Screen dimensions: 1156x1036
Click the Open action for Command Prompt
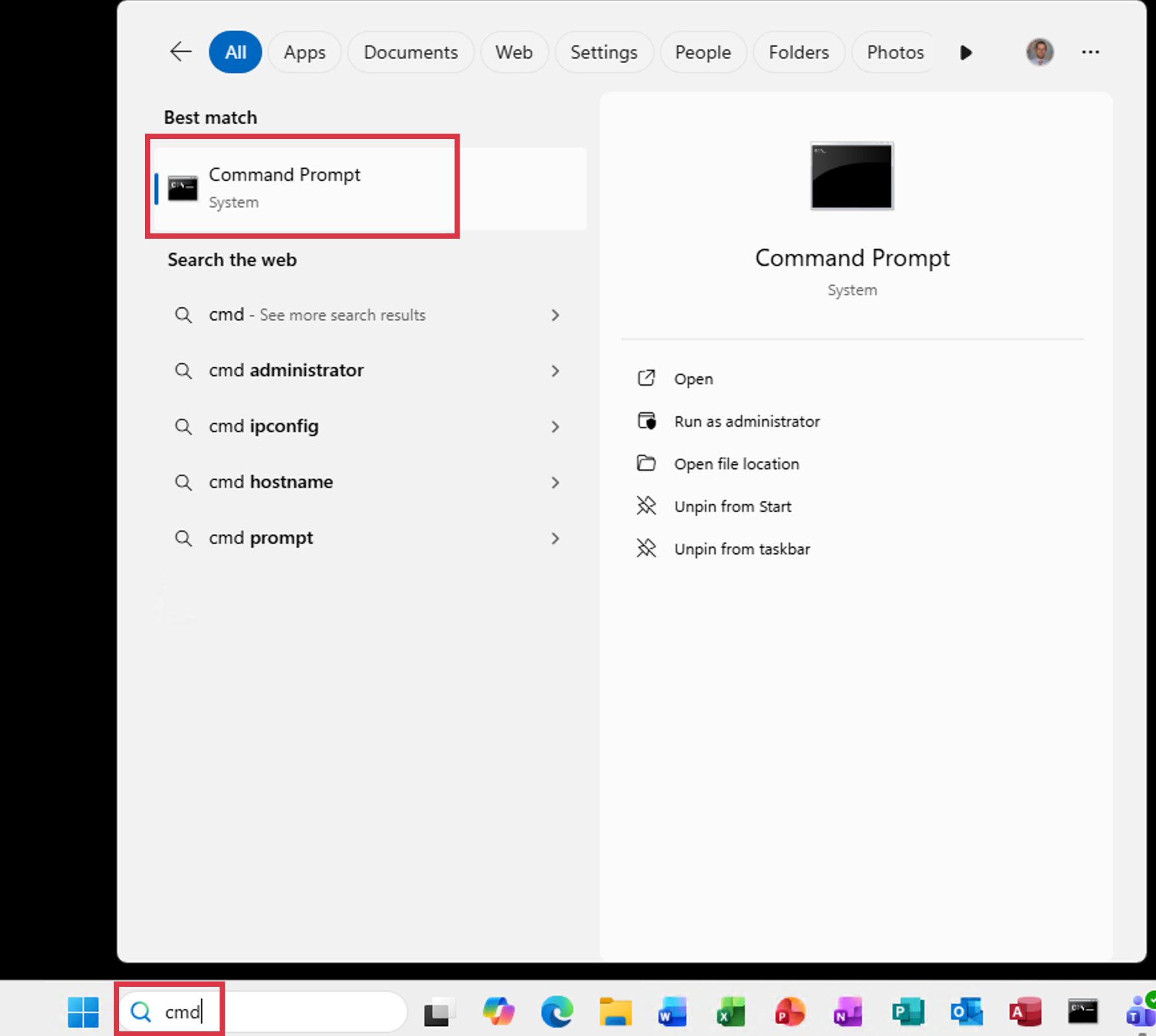click(693, 378)
